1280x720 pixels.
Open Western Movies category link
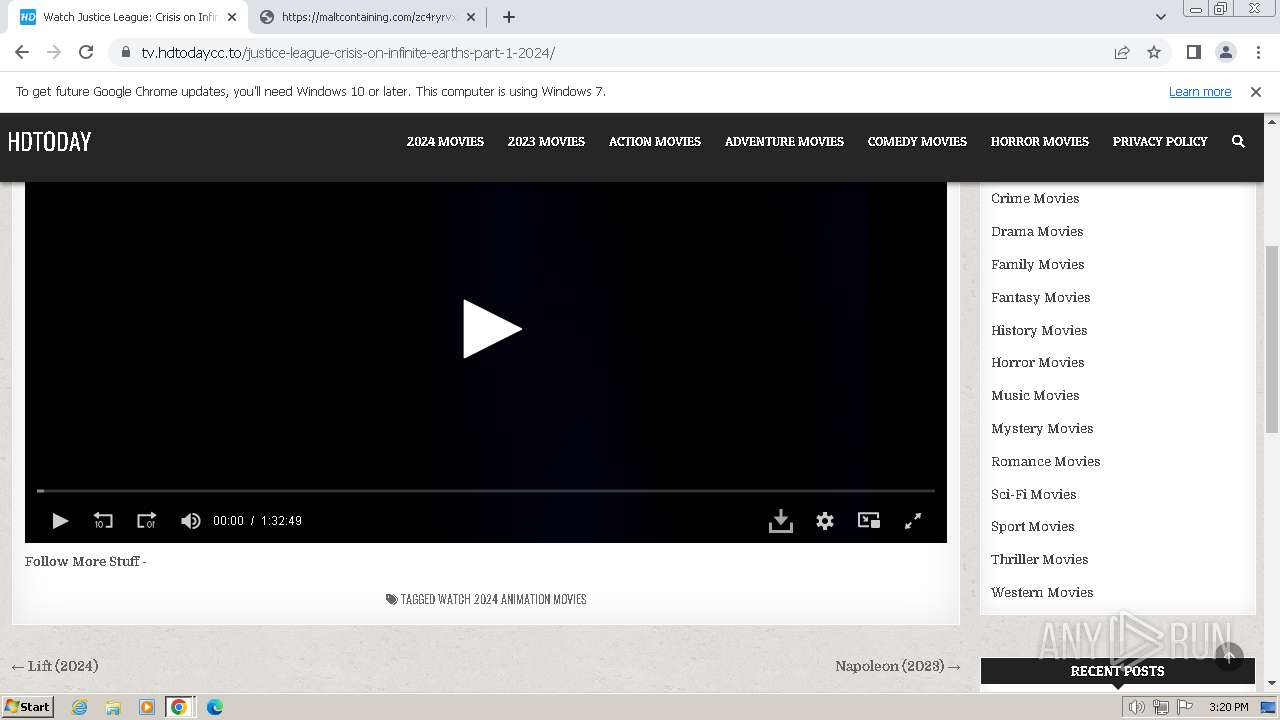[x=1042, y=592]
